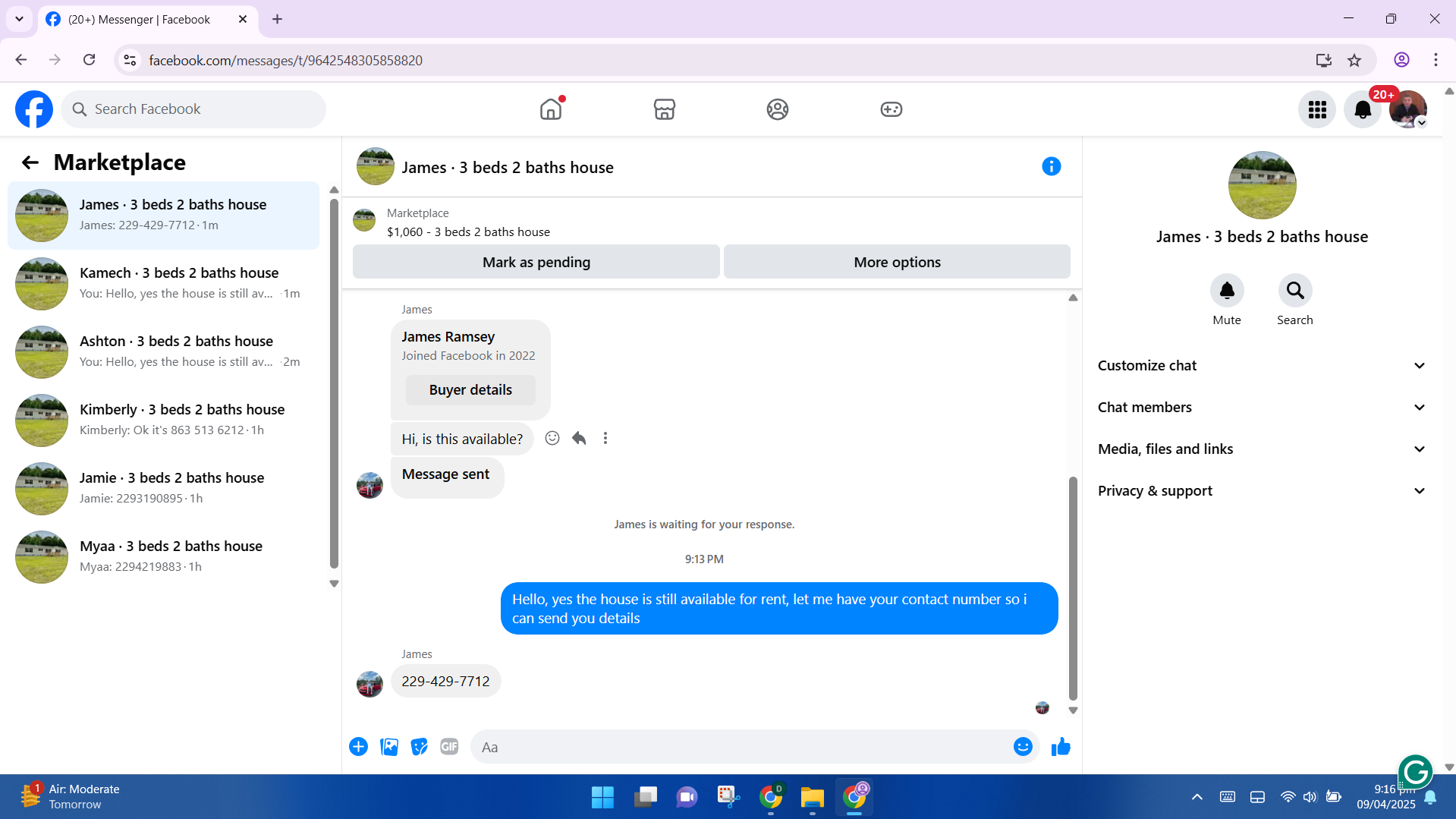Open James chat header title
The width and height of the screenshot is (1456, 819).
coord(508,168)
